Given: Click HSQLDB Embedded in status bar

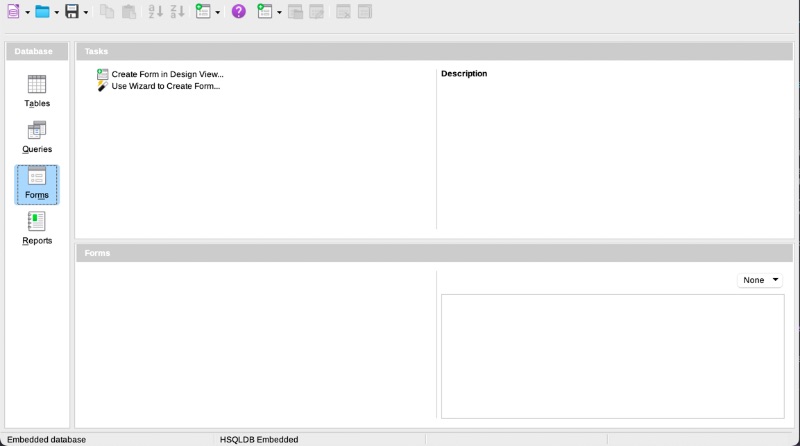Looking at the screenshot, I should (259, 439).
